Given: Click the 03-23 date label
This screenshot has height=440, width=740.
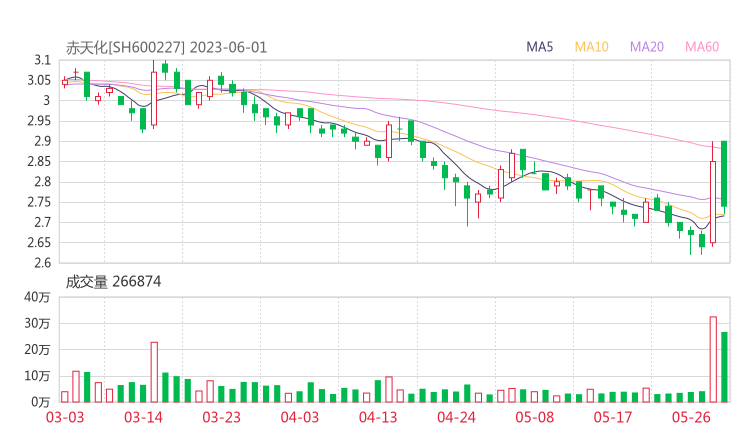Looking at the screenshot, I should click(221, 417).
